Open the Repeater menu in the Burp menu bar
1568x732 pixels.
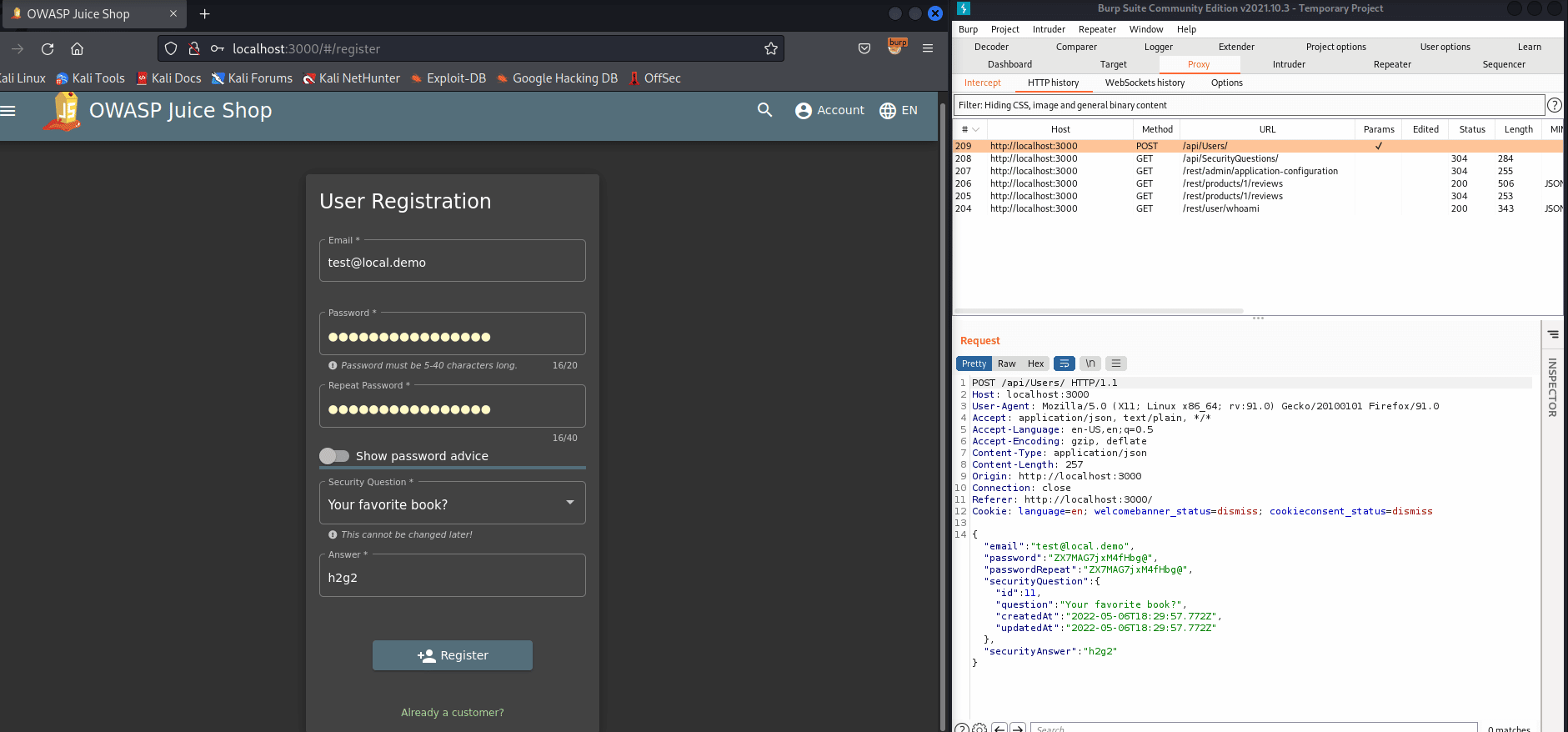1096,29
